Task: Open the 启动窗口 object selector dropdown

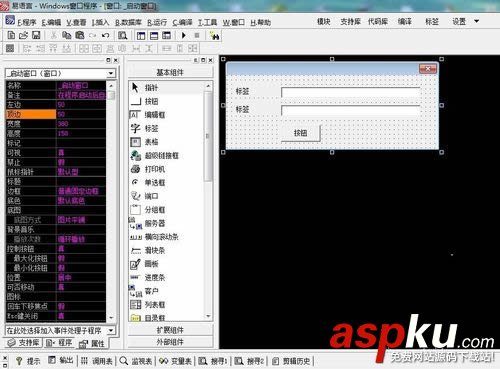Action: click(x=111, y=73)
